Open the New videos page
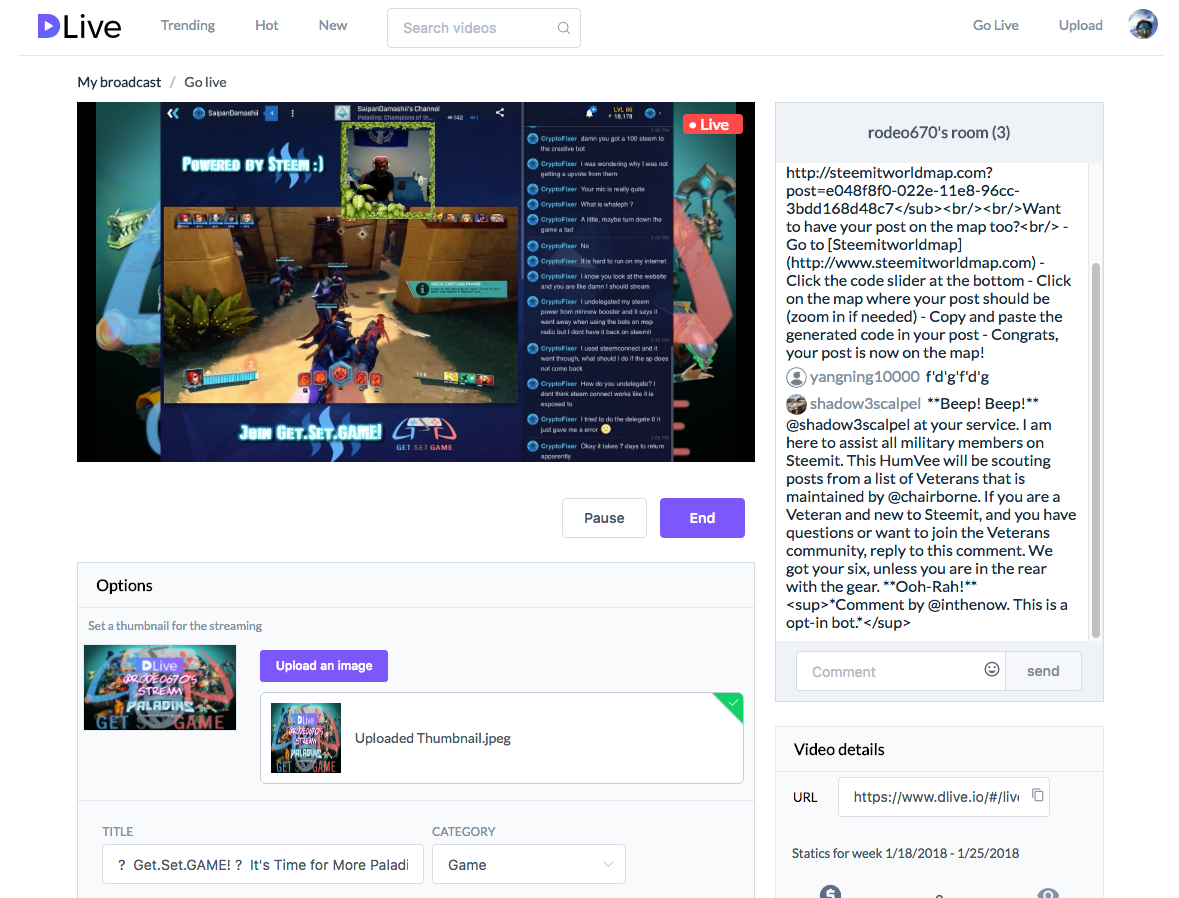 pyautogui.click(x=332, y=26)
